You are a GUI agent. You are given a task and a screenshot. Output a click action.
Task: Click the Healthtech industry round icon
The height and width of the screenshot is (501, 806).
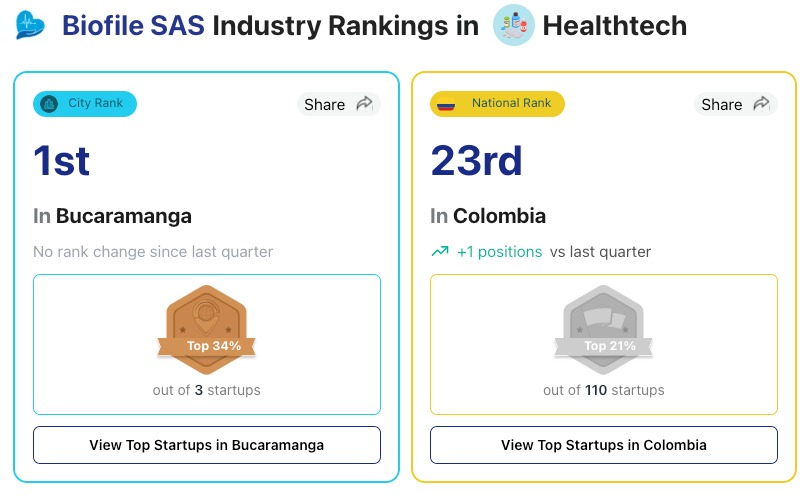point(514,25)
